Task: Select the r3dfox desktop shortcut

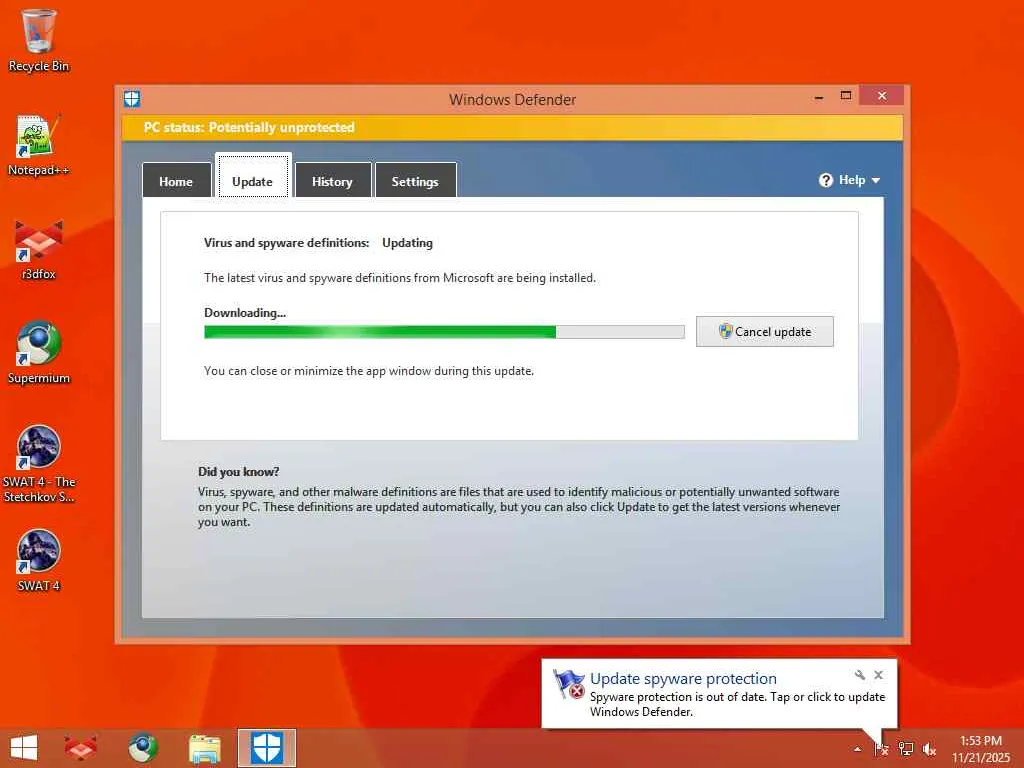Action: pyautogui.click(x=39, y=249)
